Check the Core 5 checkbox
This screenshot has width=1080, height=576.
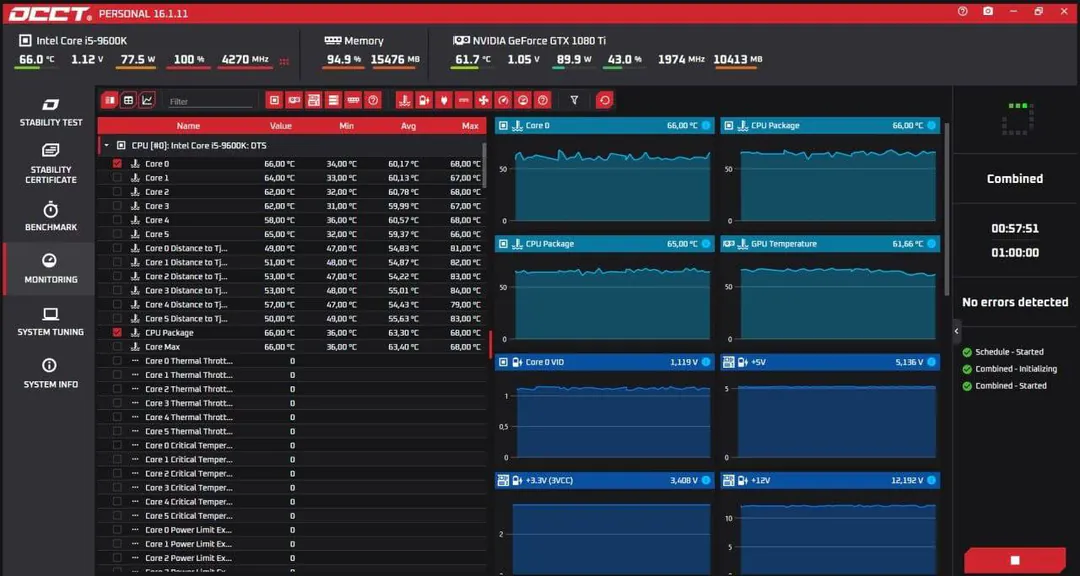point(117,234)
